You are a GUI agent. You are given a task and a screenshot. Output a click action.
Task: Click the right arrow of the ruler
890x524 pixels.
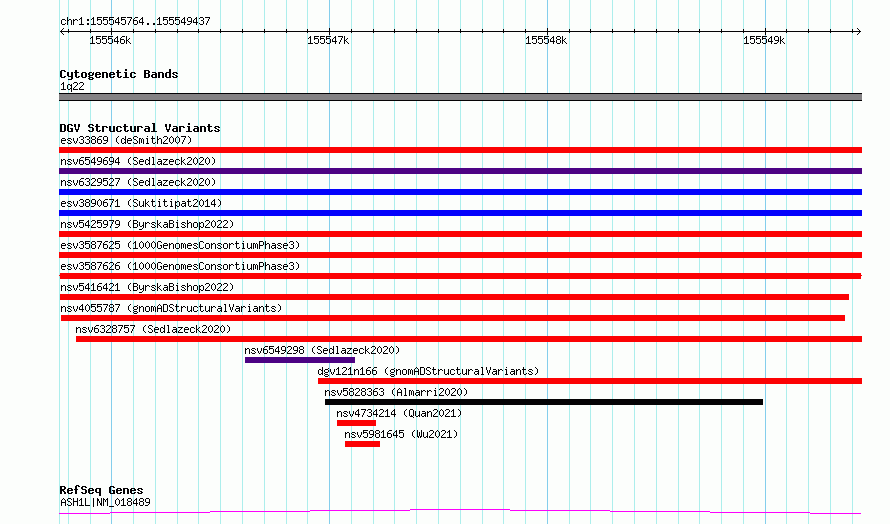858,31
